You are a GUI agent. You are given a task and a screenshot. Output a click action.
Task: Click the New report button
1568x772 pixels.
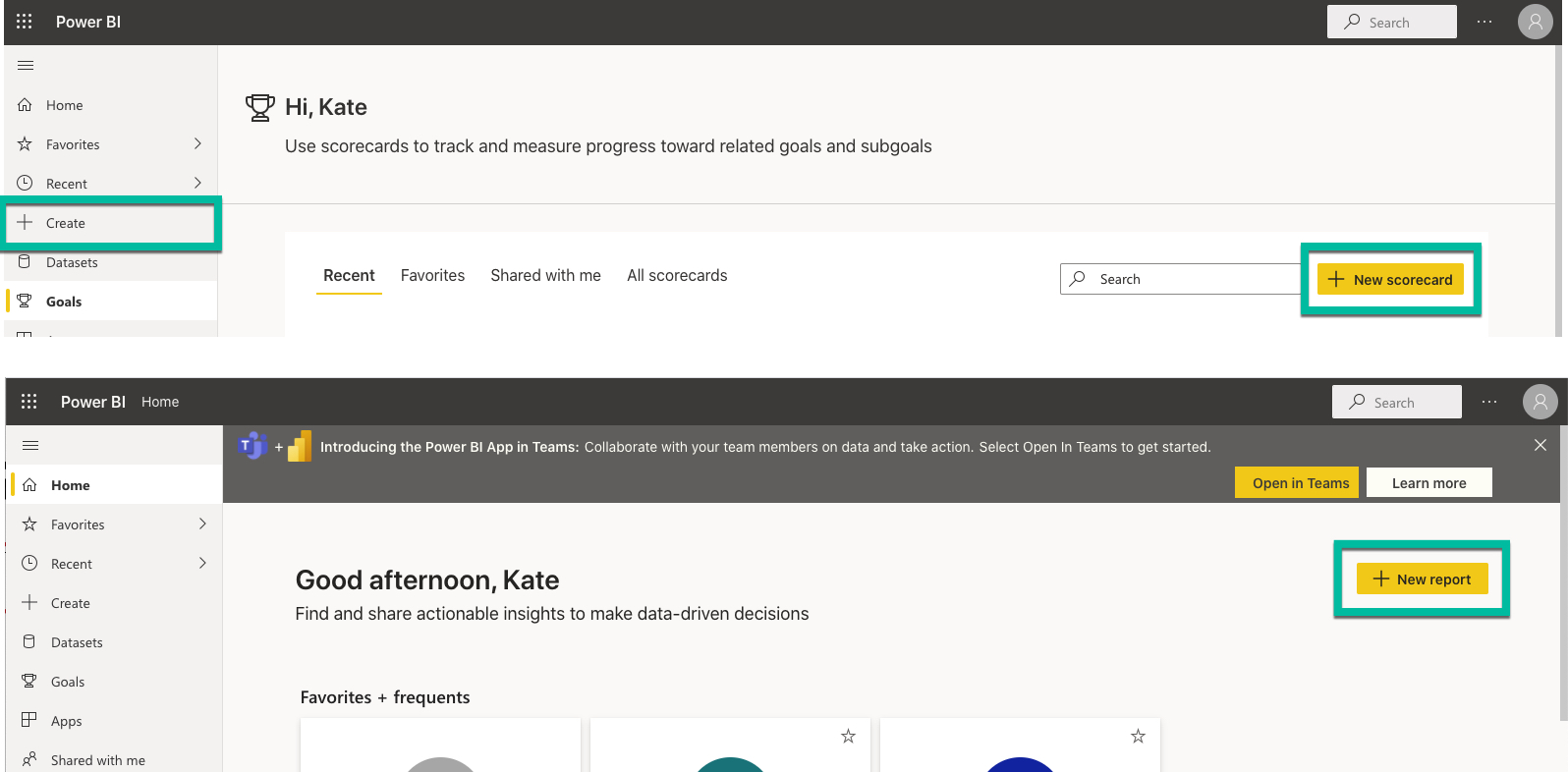coord(1422,579)
